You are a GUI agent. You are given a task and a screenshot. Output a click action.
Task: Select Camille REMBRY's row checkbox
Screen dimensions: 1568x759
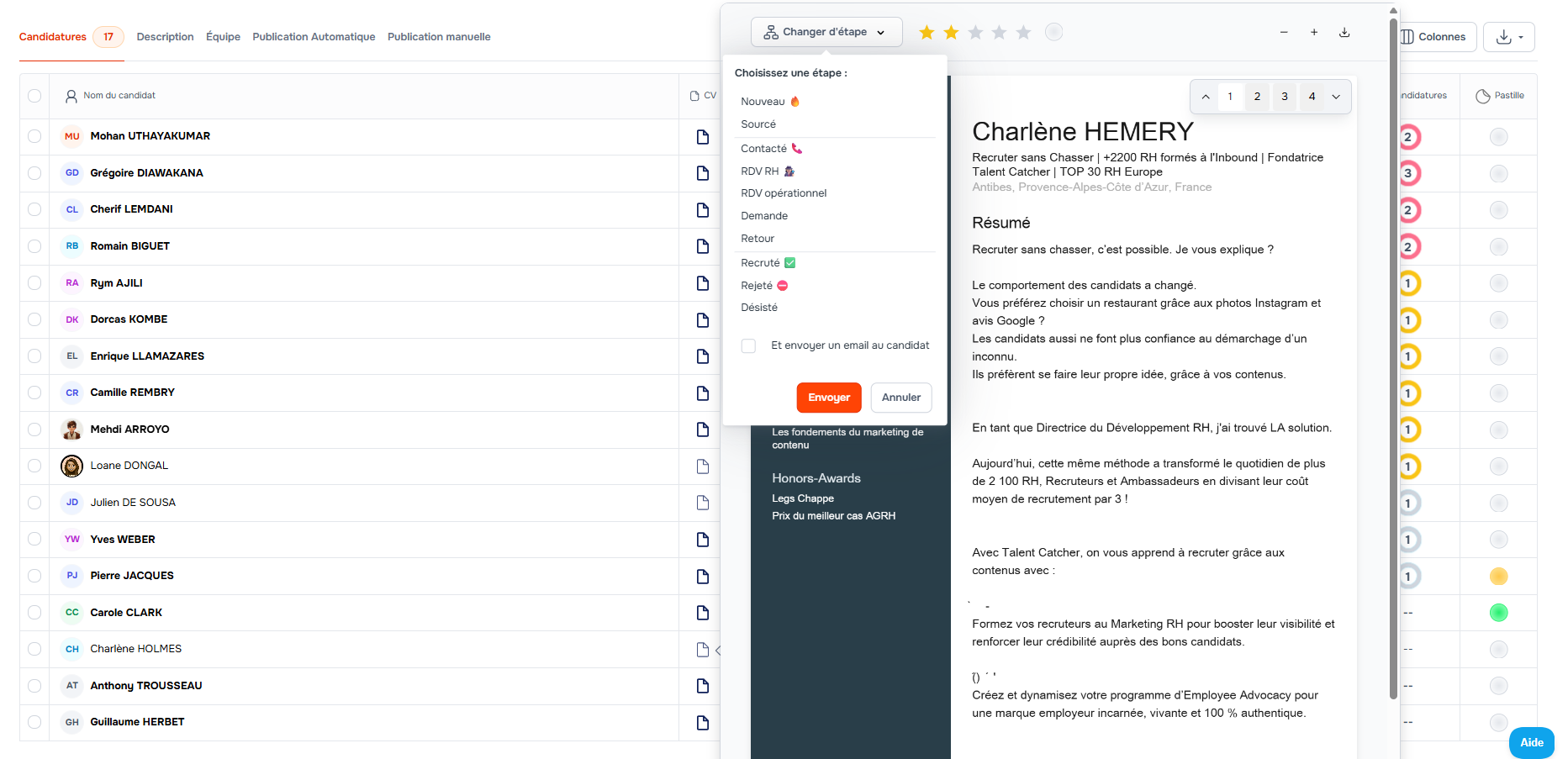point(34,393)
